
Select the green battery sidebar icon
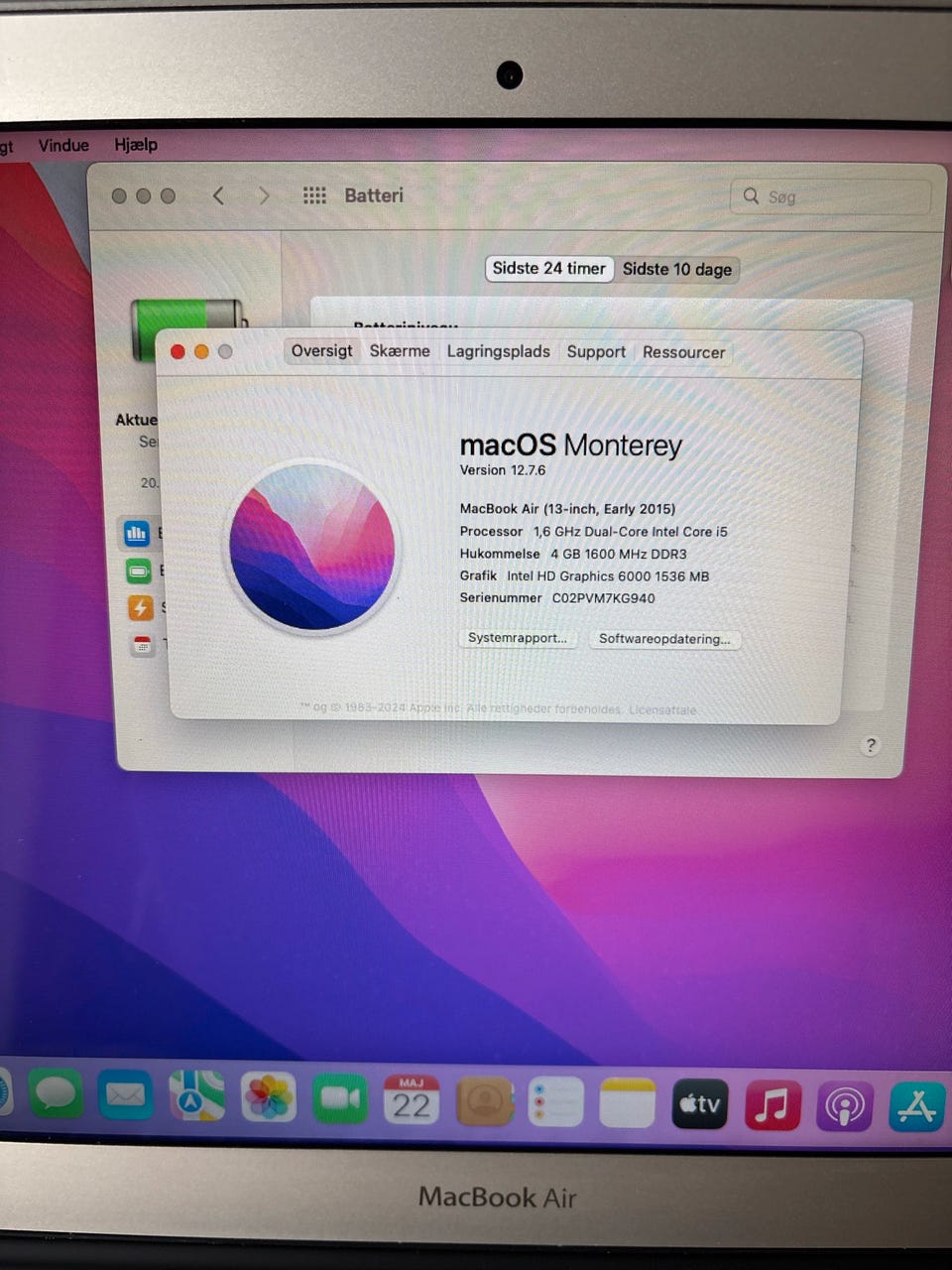click(139, 571)
